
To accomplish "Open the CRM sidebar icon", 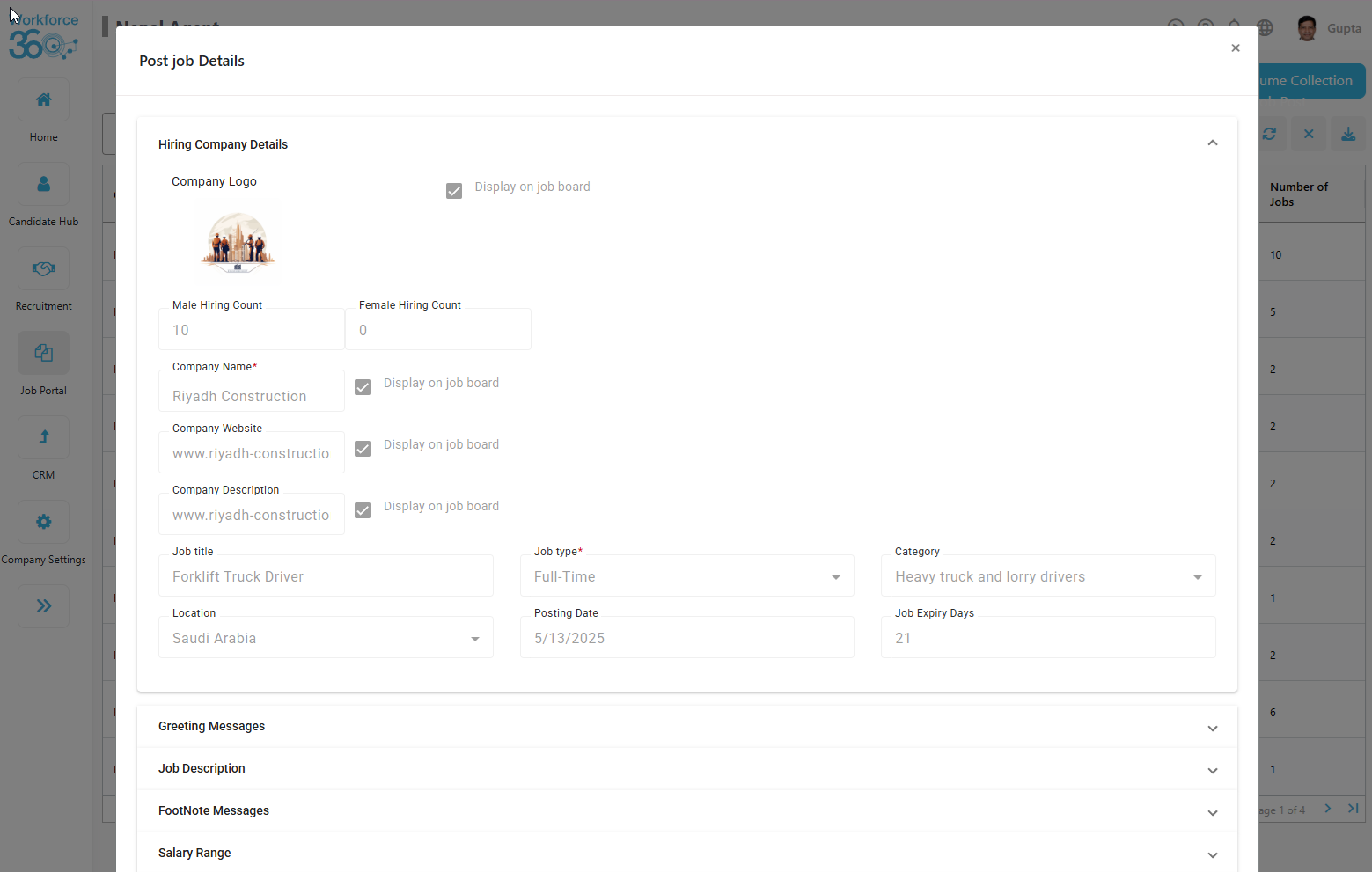I will (x=43, y=437).
